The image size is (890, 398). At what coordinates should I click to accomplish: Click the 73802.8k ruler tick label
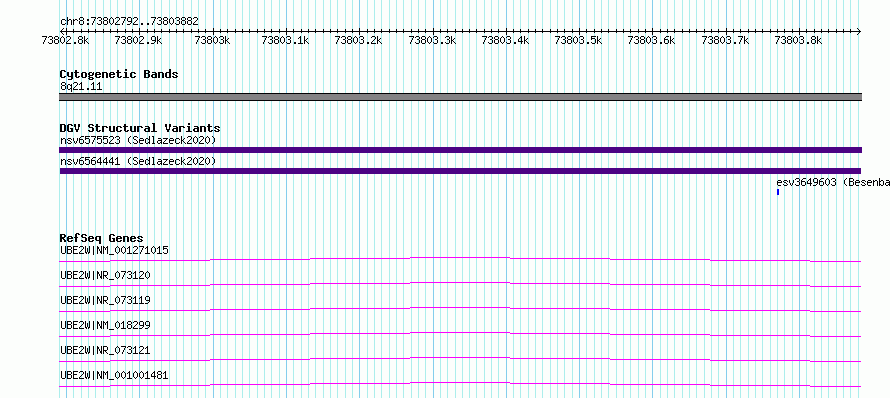pyautogui.click(x=66, y=40)
